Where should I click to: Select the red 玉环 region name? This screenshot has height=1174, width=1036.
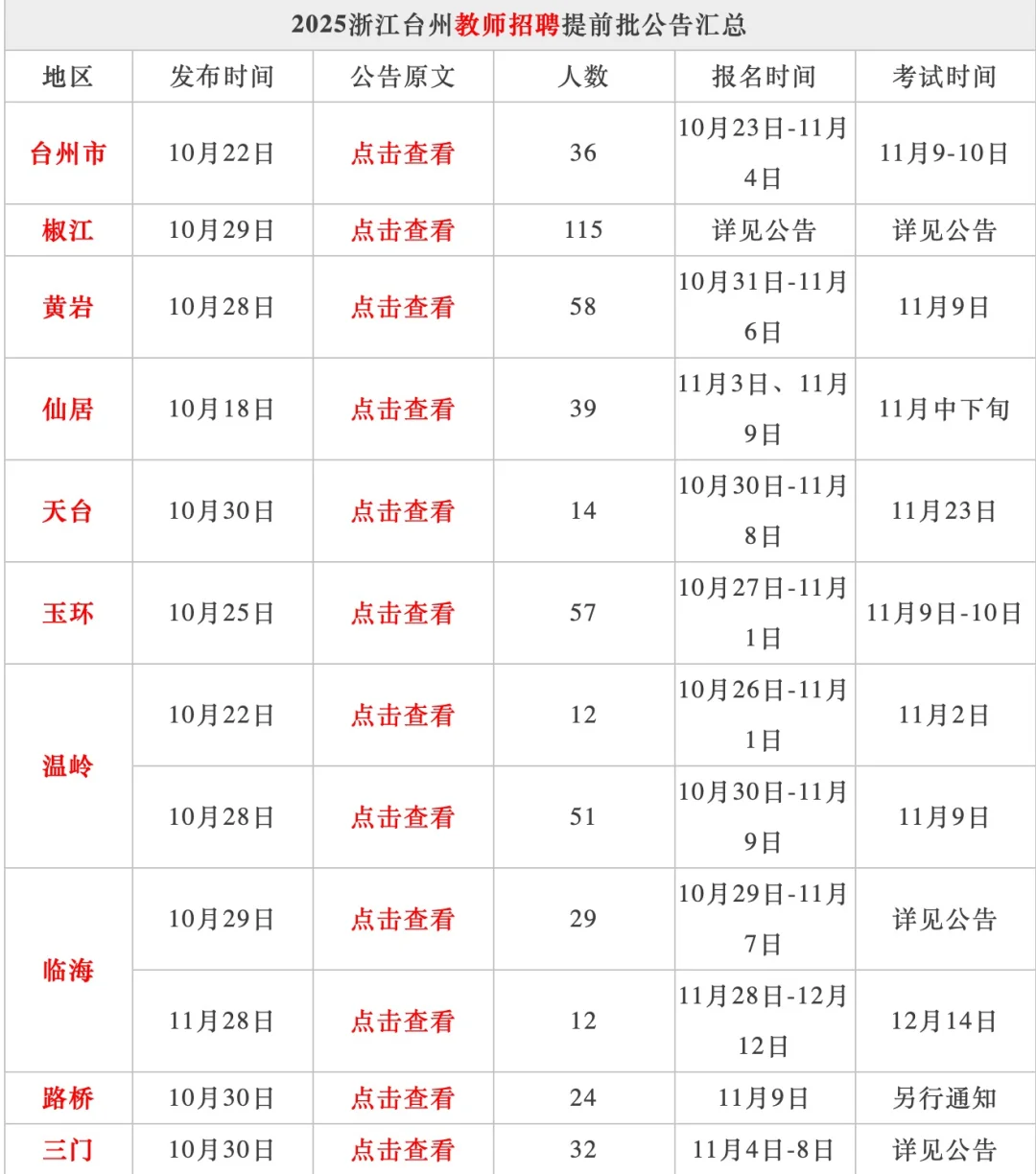point(68,613)
